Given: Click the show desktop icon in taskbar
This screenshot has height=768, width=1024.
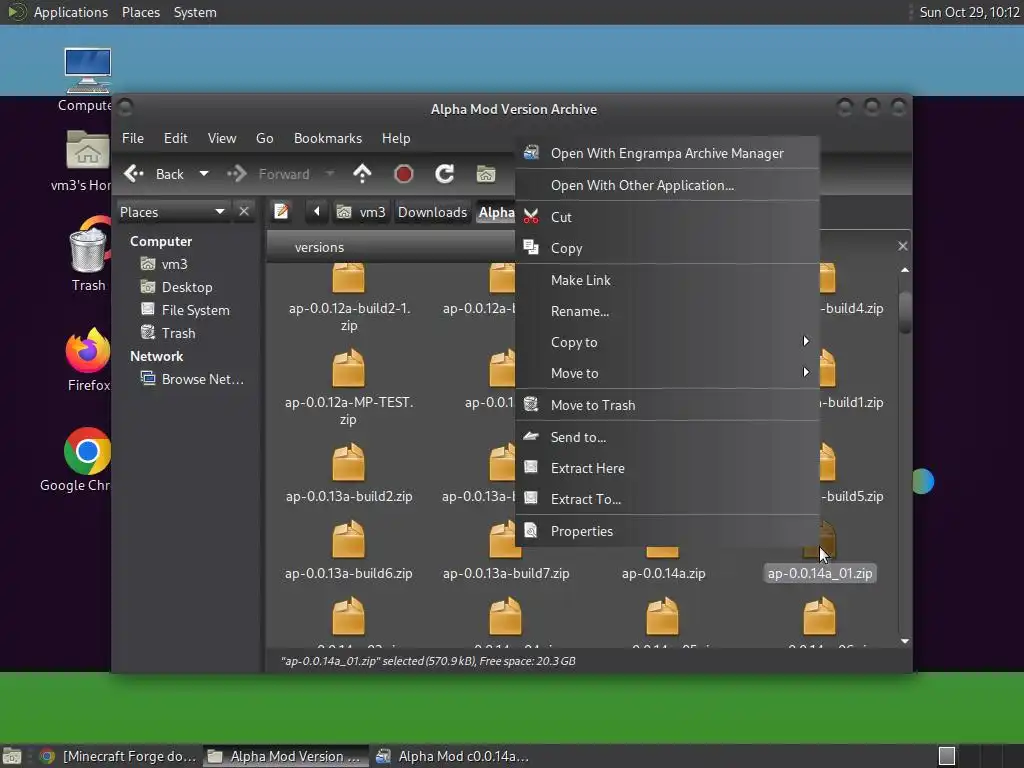Looking at the screenshot, I should click(x=12, y=757).
